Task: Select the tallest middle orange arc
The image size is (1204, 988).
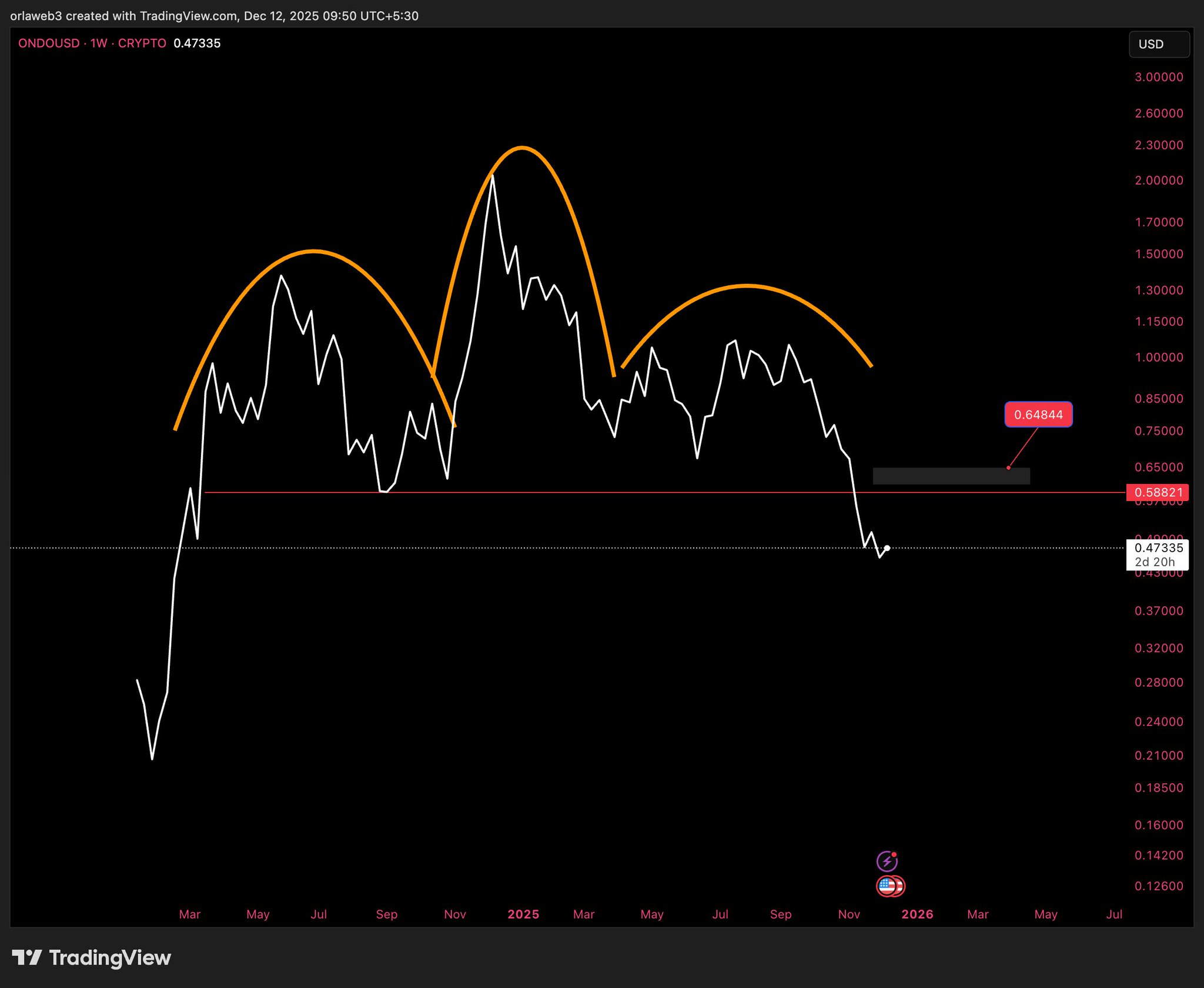Action: click(x=522, y=147)
